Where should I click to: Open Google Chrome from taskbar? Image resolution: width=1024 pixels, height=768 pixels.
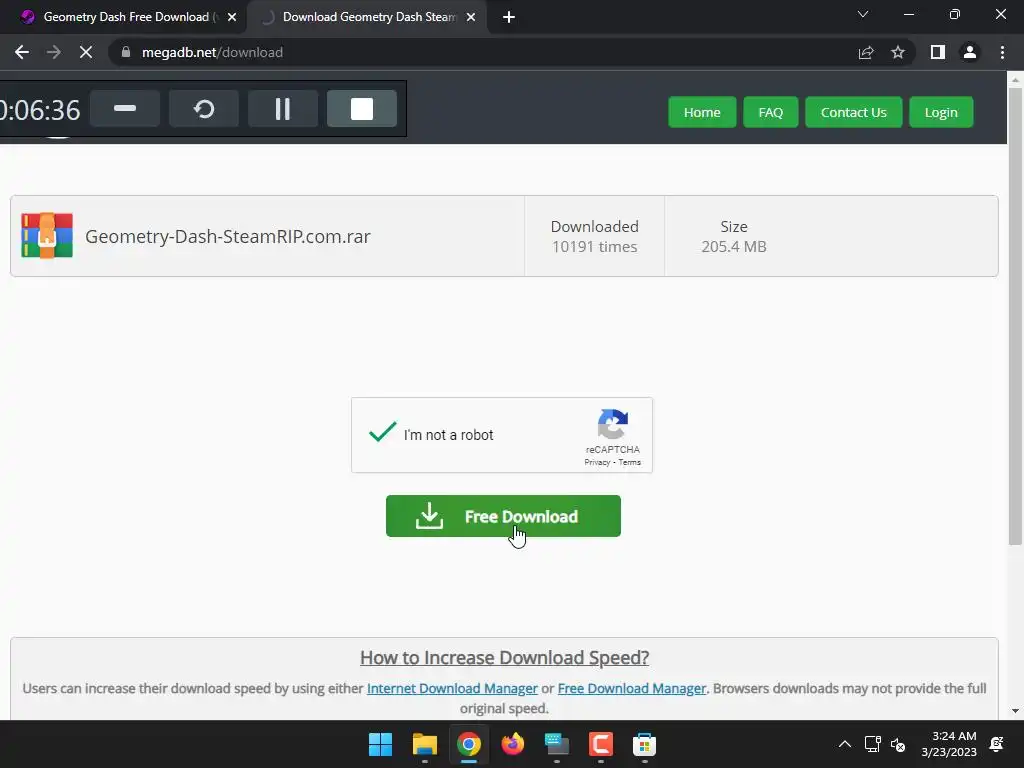(x=468, y=744)
